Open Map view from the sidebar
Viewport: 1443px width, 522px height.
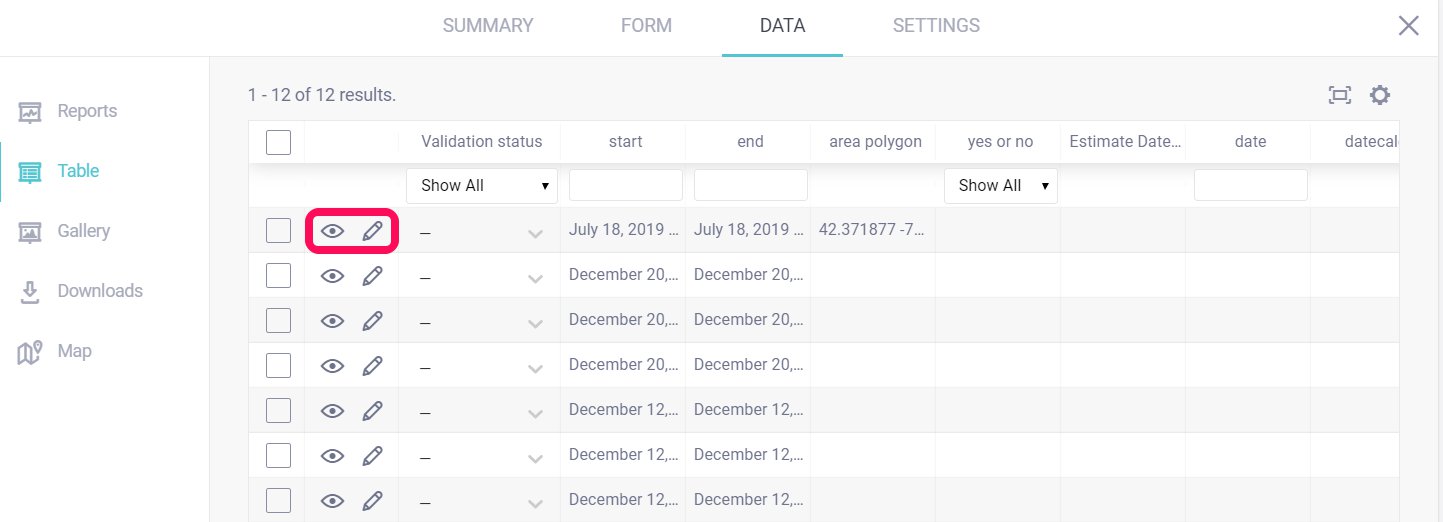click(74, 351)
